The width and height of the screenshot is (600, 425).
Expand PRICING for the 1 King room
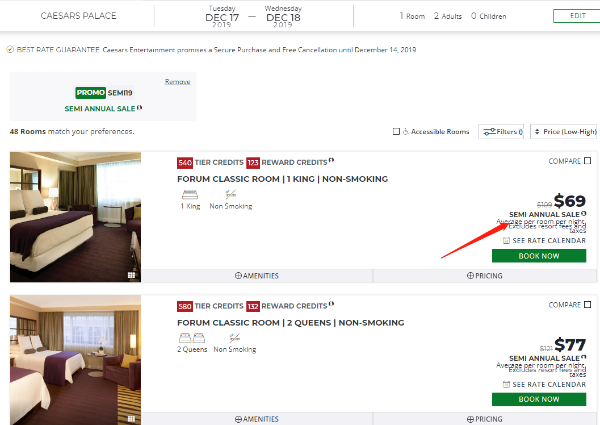pos(485,276)
